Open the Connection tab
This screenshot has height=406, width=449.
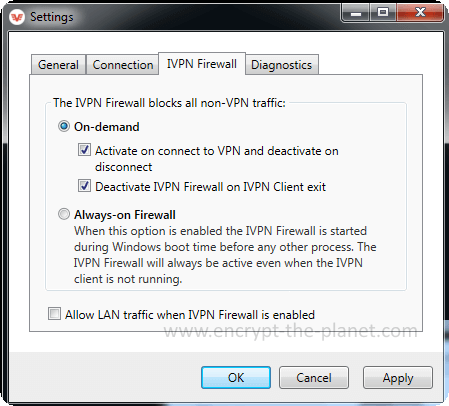point(123,65)
